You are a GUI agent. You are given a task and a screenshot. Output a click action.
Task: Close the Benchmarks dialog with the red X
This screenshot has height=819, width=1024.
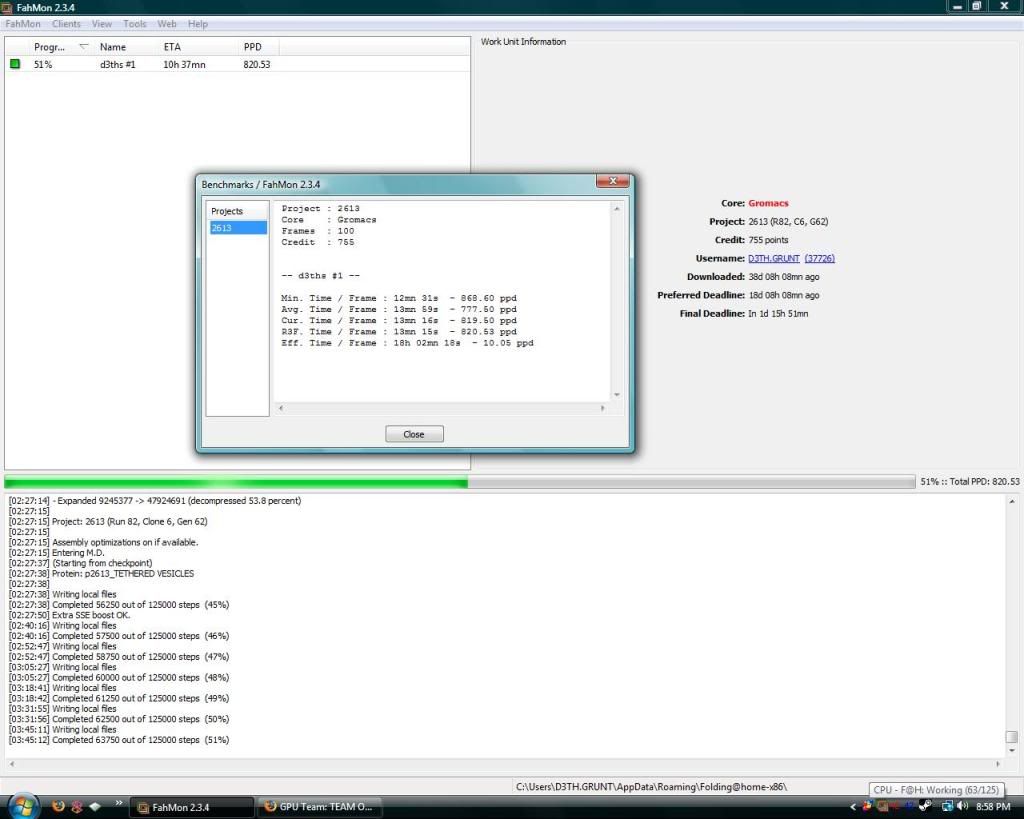(613, 182)
